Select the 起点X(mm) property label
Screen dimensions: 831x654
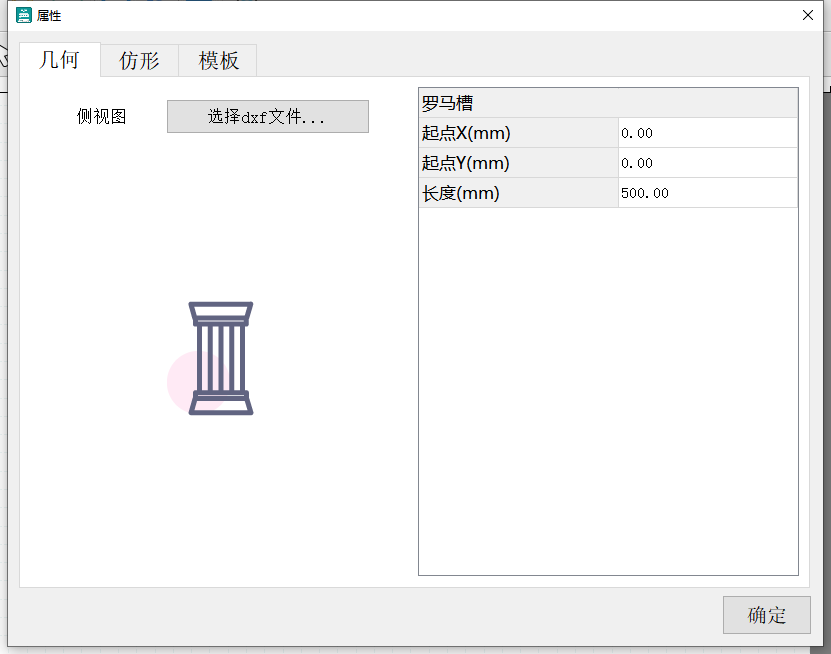(x=518, y=133)
